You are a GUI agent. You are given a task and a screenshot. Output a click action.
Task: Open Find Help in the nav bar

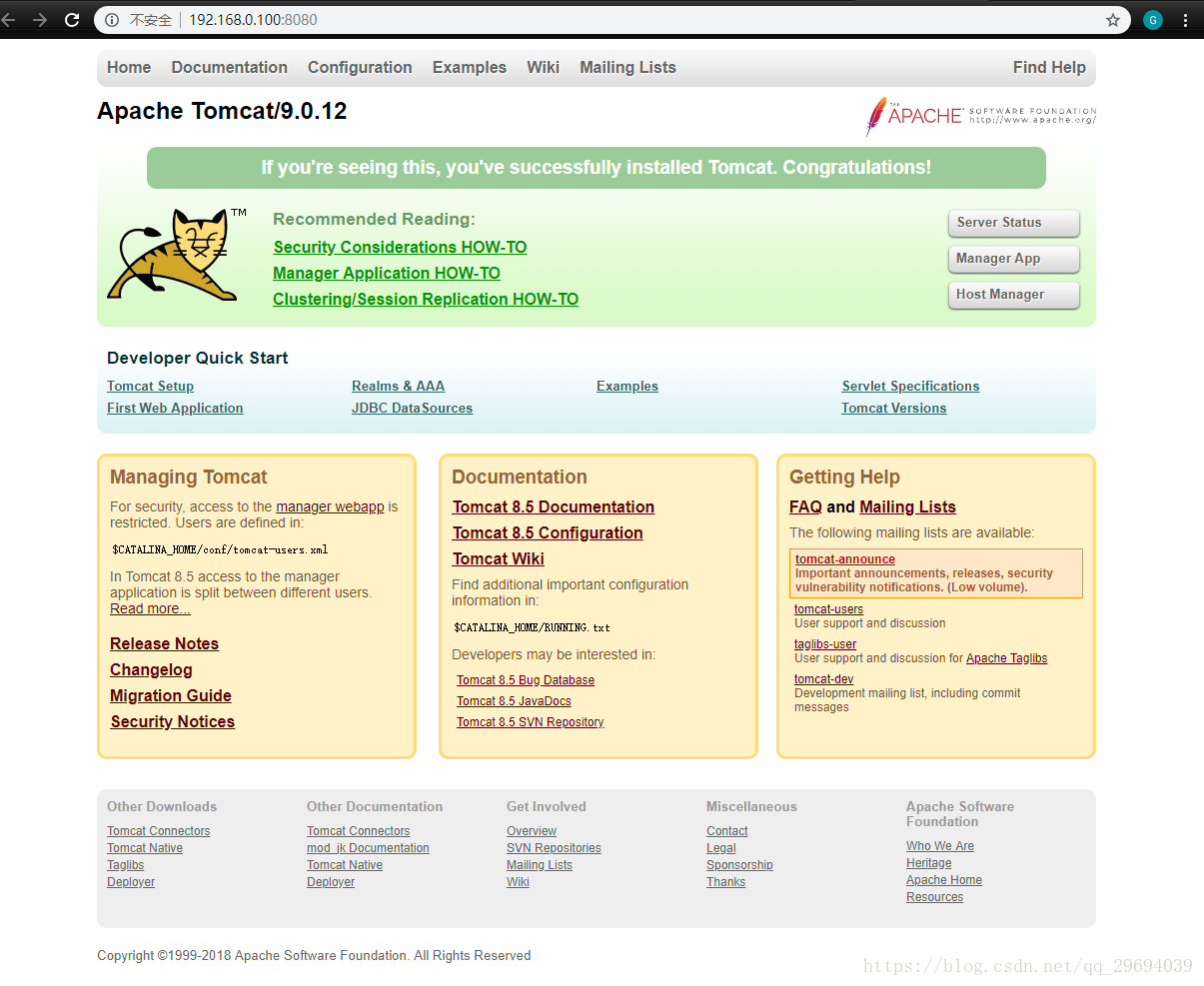point(1049,68)
